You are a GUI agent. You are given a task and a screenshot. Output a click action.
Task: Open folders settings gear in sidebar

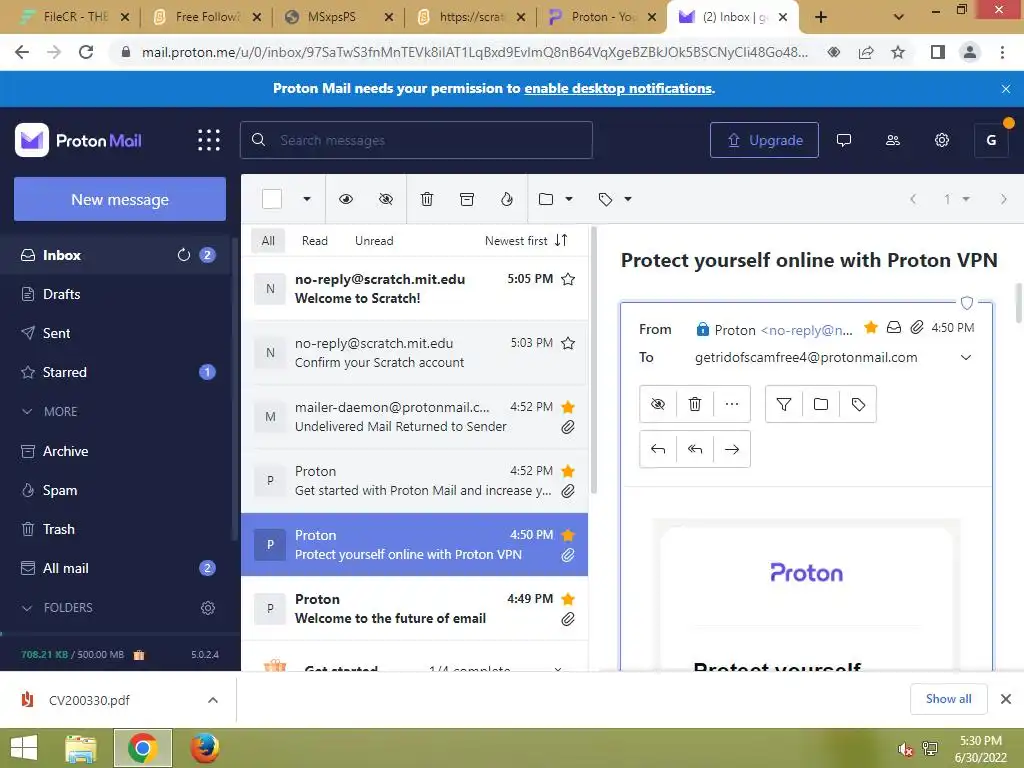pyautogui.click(x=208, y=608)
